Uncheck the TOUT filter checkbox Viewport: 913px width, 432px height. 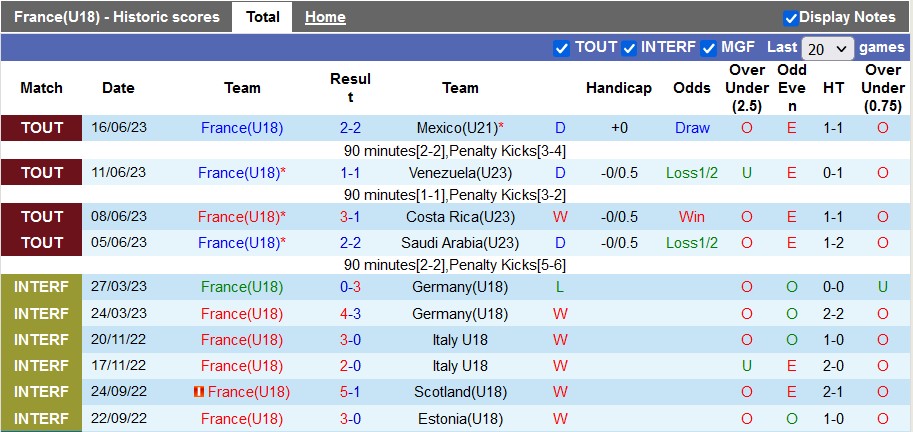pos(561,48)
